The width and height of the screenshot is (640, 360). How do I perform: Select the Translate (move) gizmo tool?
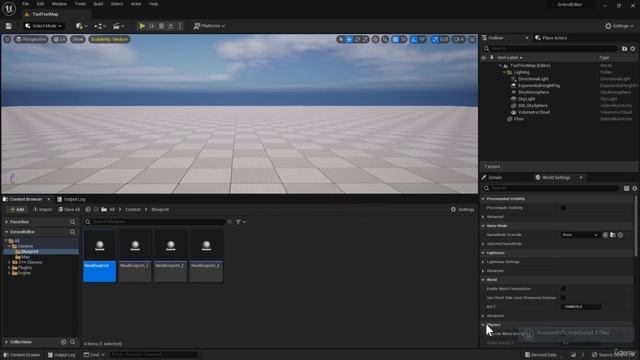(349, 39)
